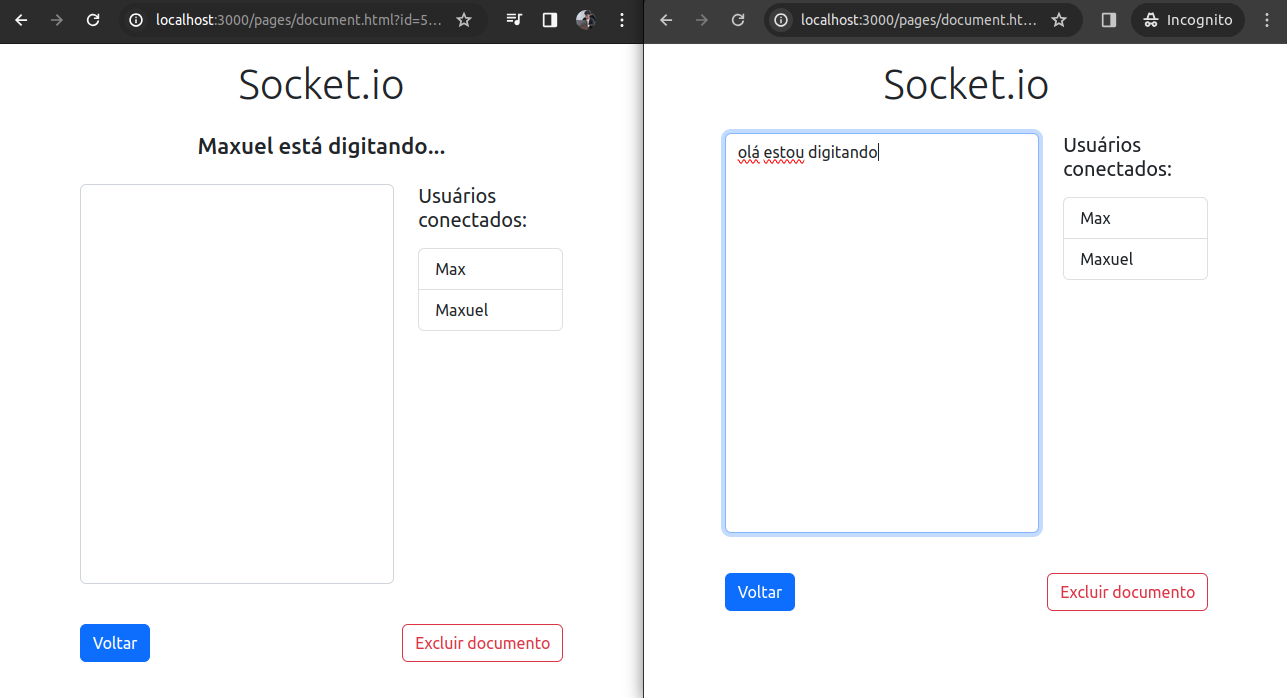Click Voltar button in the left window

click(x=115, y=643)
